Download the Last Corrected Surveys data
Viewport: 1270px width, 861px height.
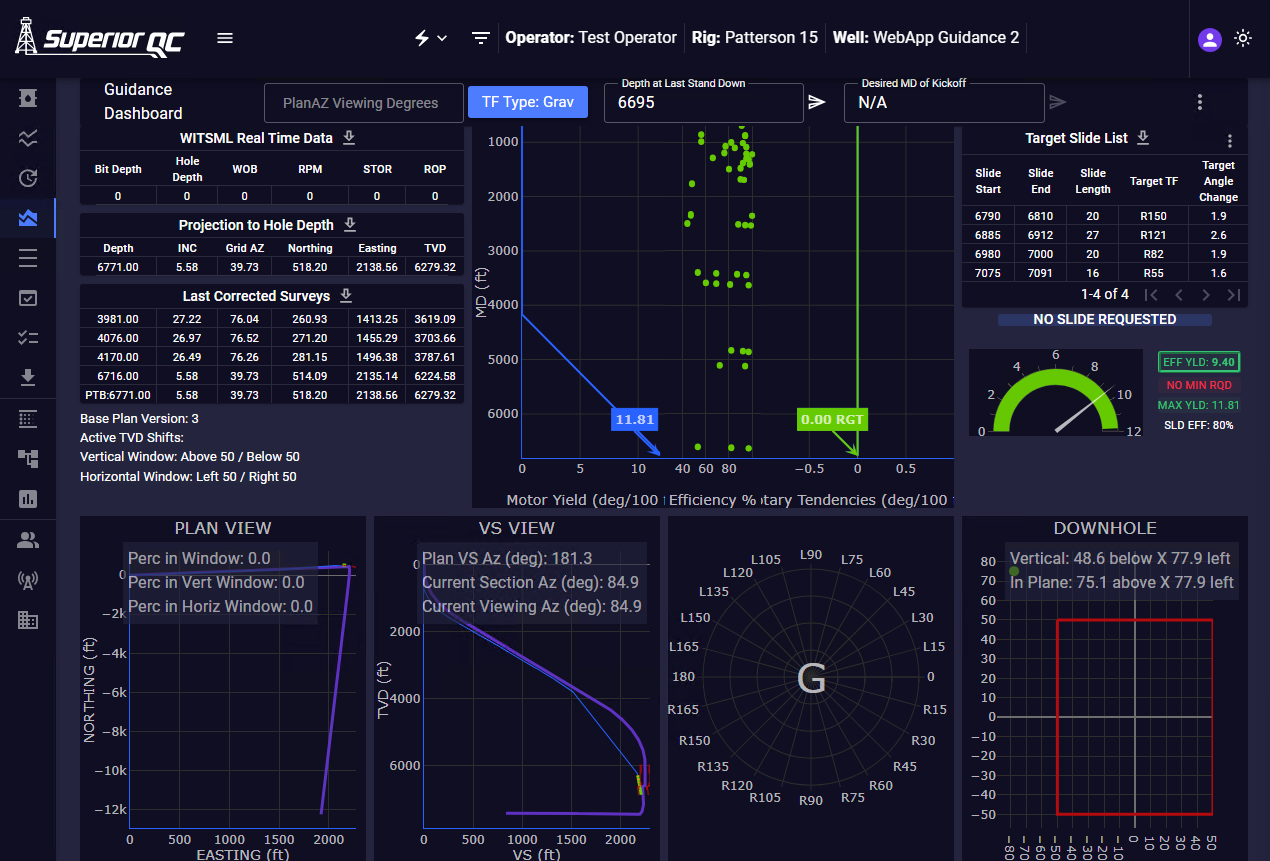click(x=345, y=295)
